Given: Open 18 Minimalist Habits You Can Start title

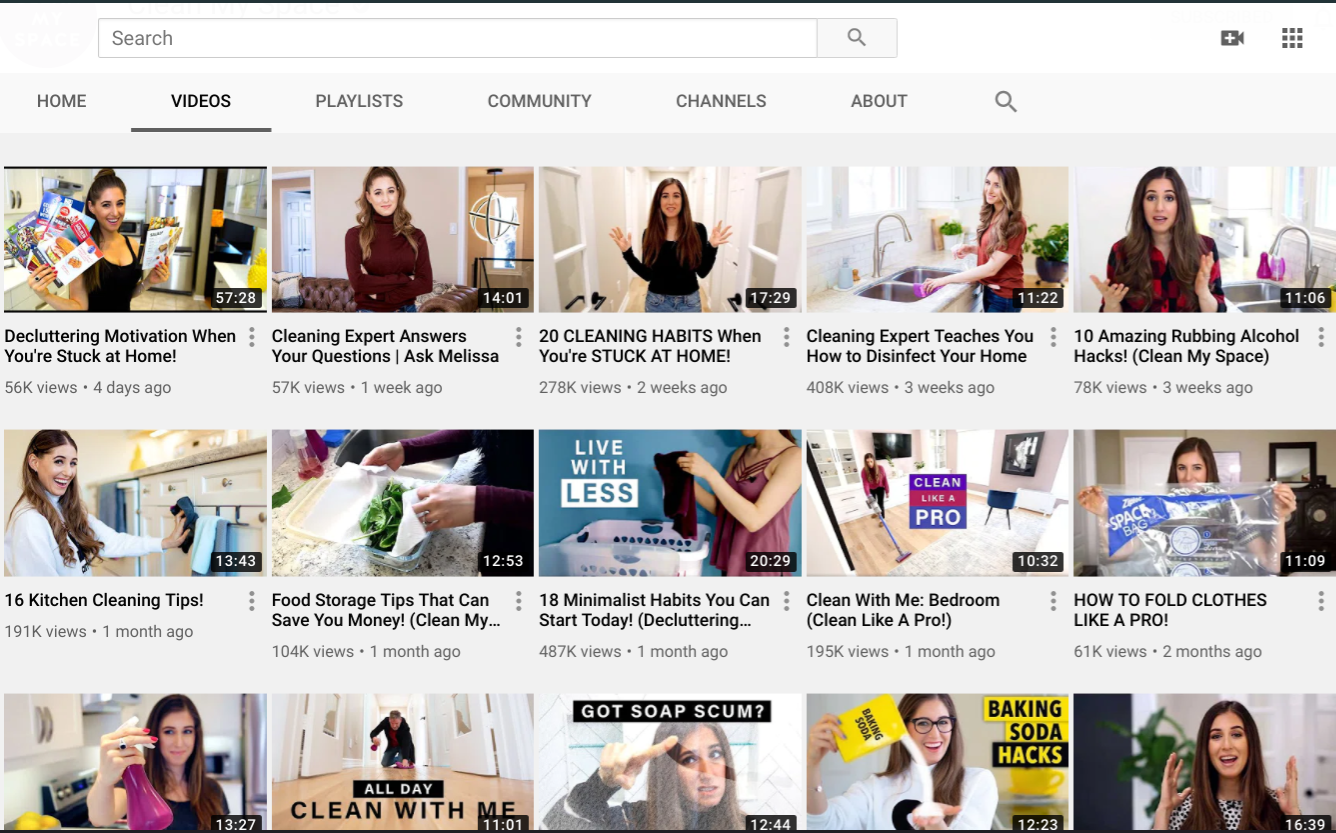Looking at the screenshot, I should [654, 610].
